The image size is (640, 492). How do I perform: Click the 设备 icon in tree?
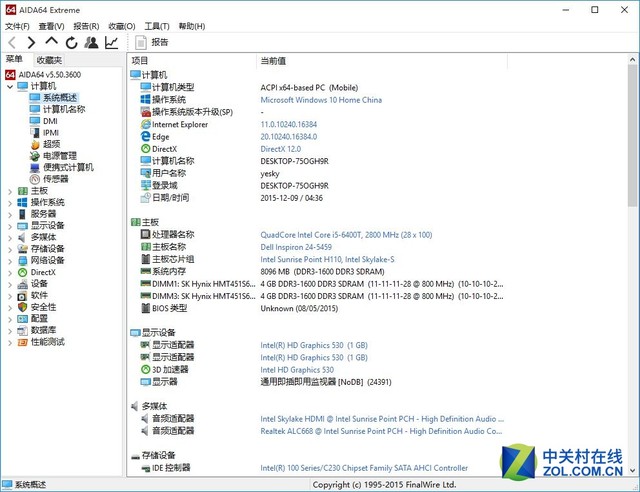click(22, 284)
